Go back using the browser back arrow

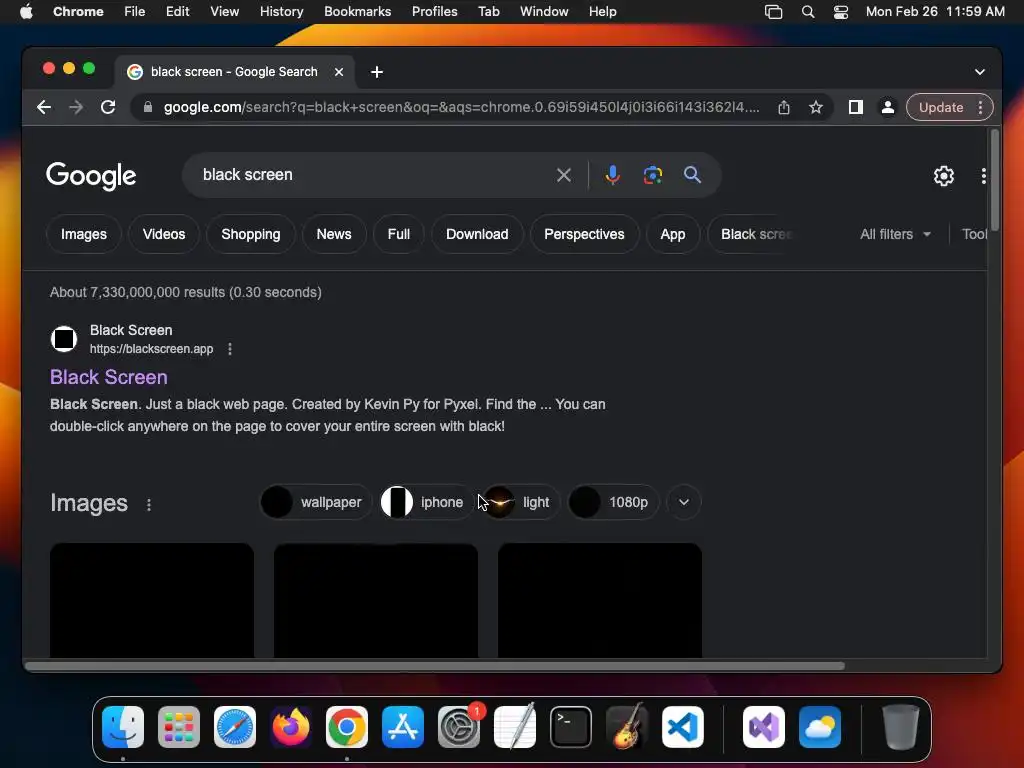pyautogui.click(x=44, y=107)
